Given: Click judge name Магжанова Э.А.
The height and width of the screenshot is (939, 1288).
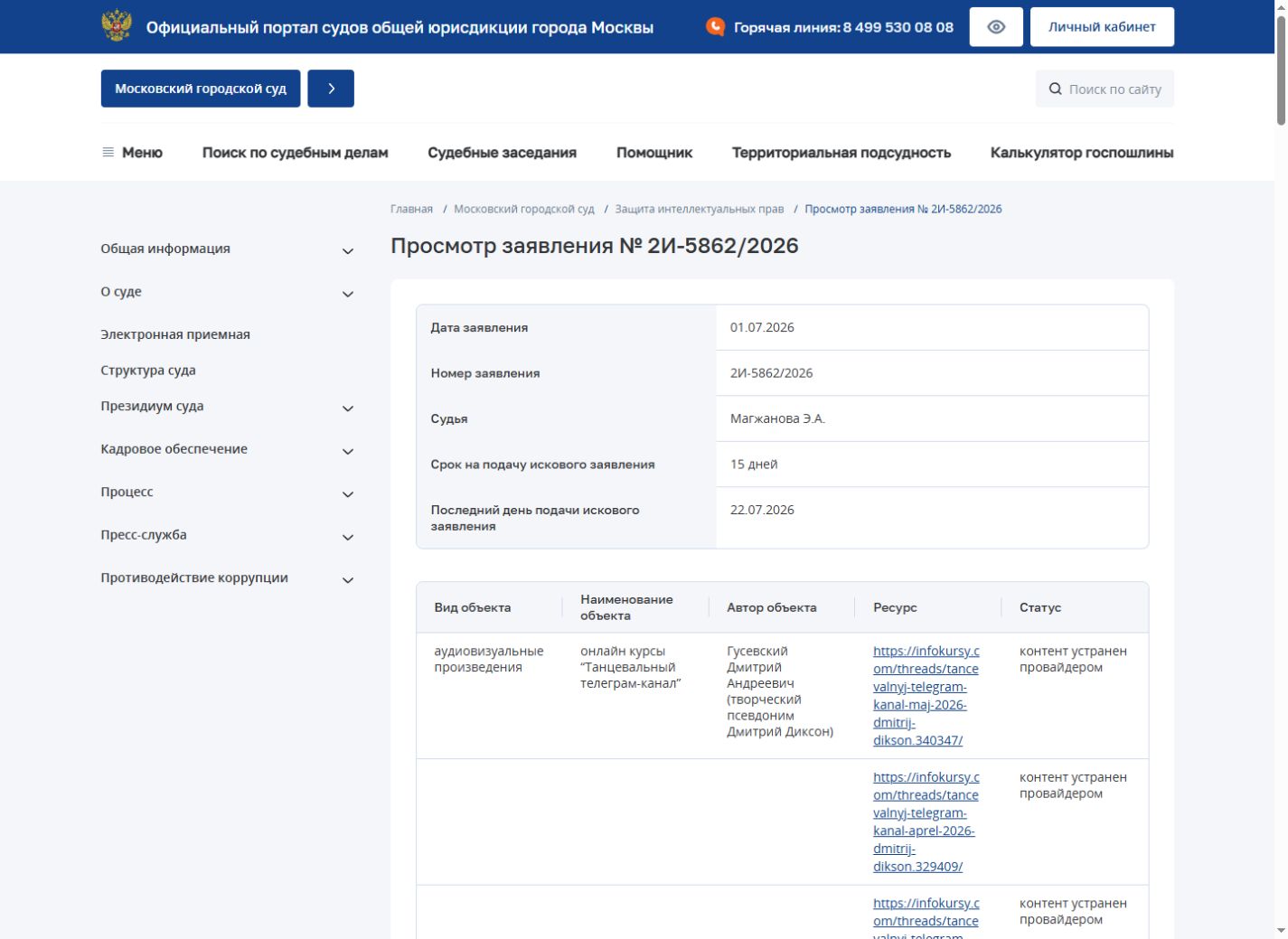Looking at the screenshot, I should [x=777, y=418].
